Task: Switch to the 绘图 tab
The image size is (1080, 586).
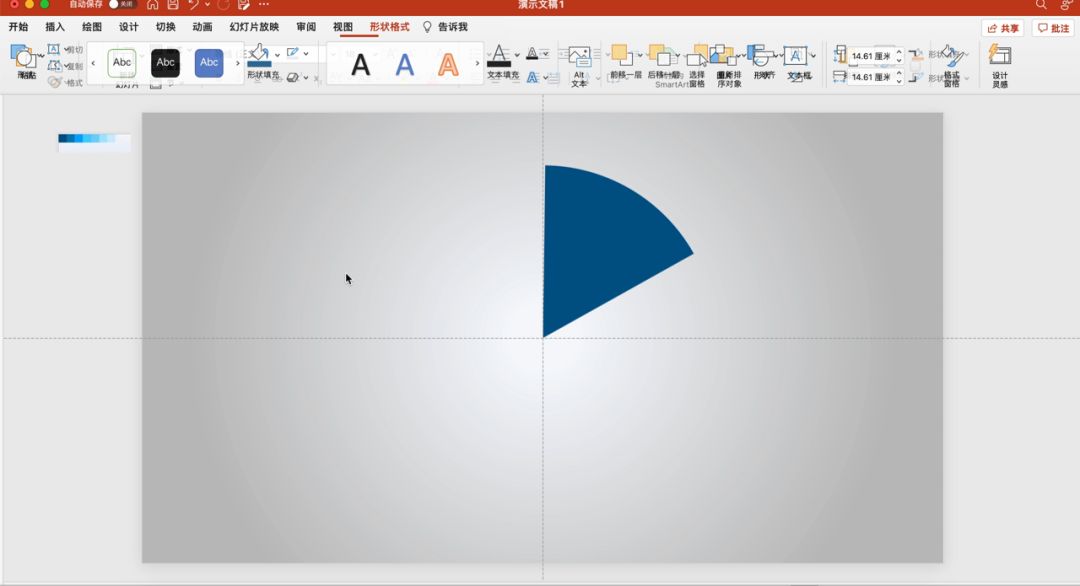Action: (92, 27)
